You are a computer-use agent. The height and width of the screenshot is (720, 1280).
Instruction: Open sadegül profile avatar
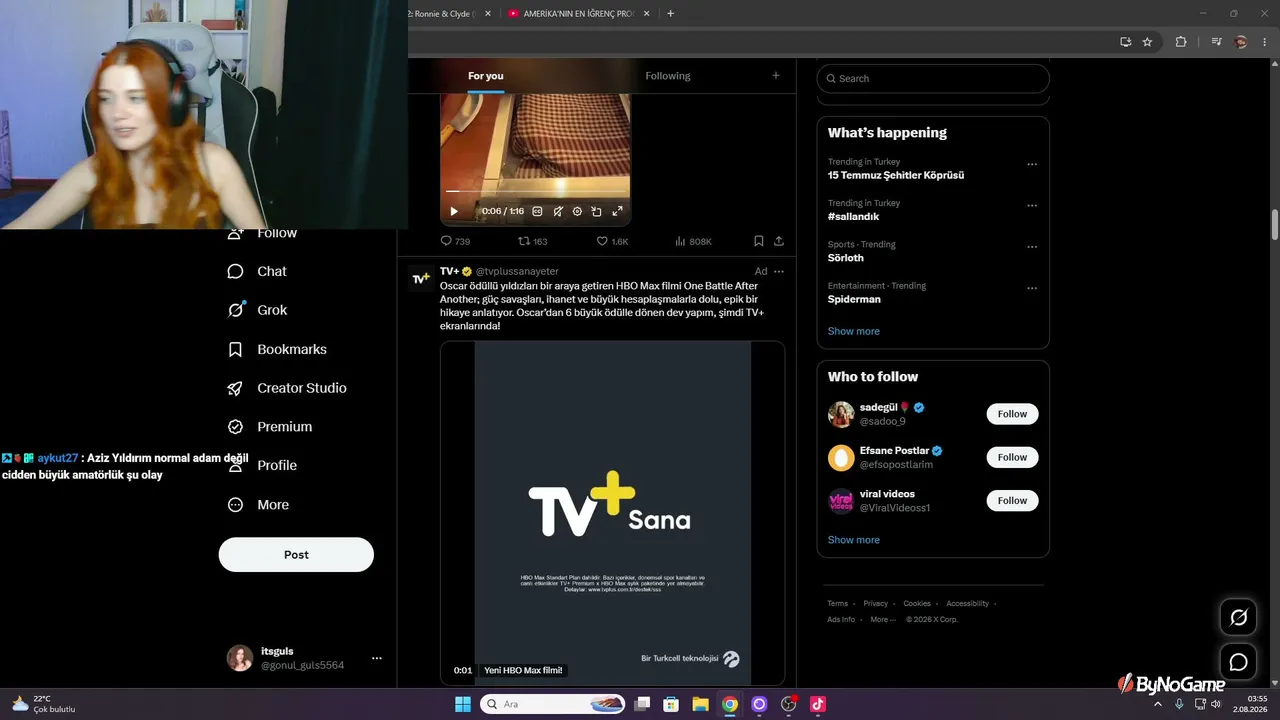click(x=841, y=414)
